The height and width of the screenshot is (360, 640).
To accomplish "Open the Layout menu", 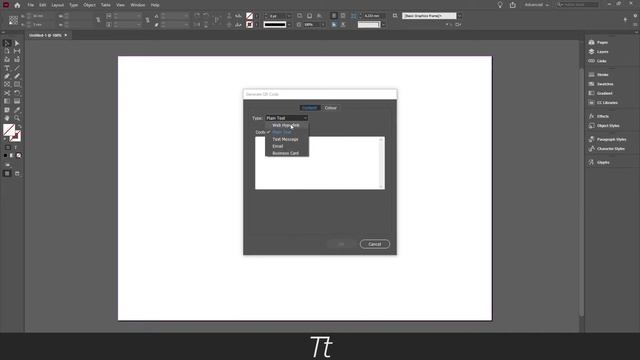I will [x=57, y=5].
